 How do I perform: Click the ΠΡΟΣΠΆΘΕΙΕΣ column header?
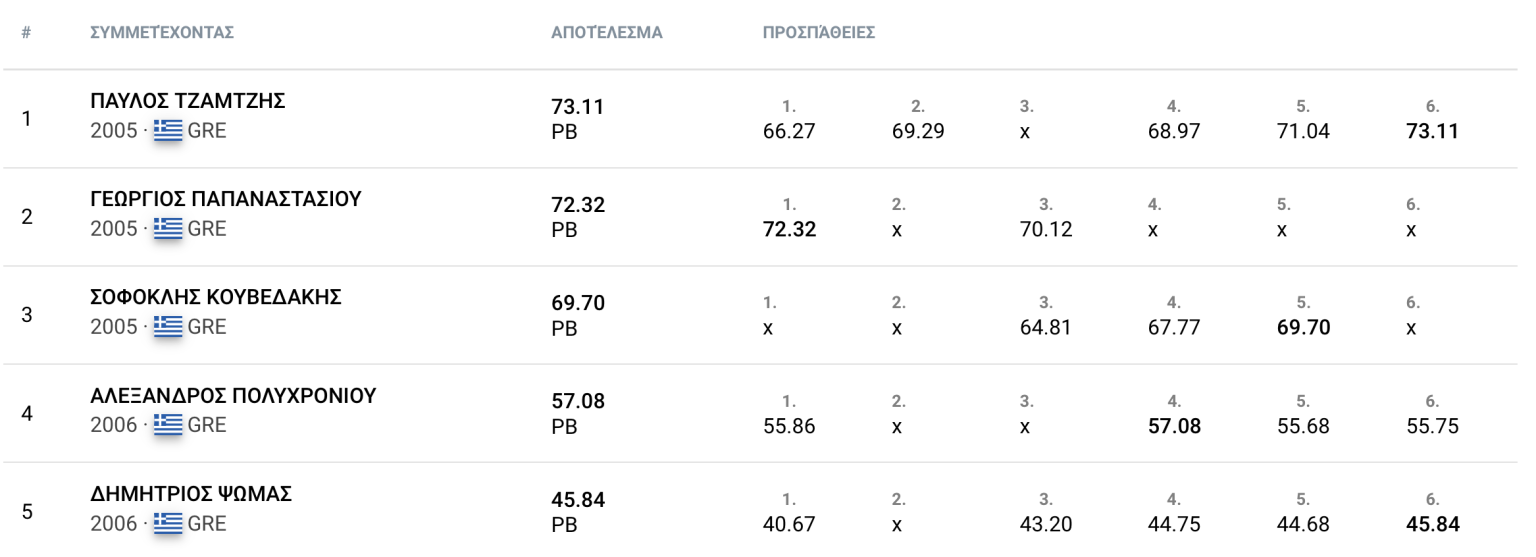pyautogui.click(x=819, y=32)
